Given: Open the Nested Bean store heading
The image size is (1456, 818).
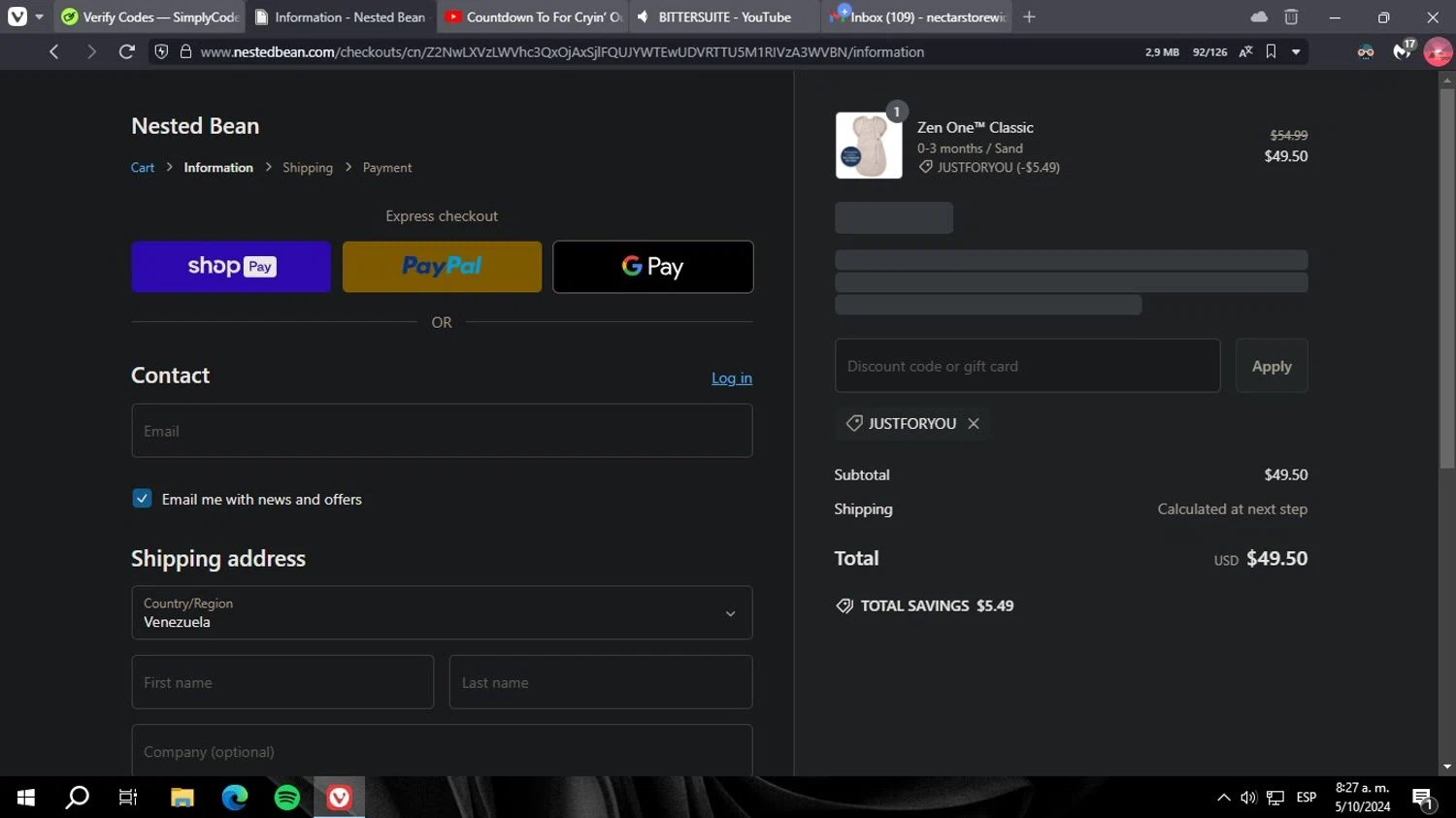Looking at the screenshot, I should point(195,126).
